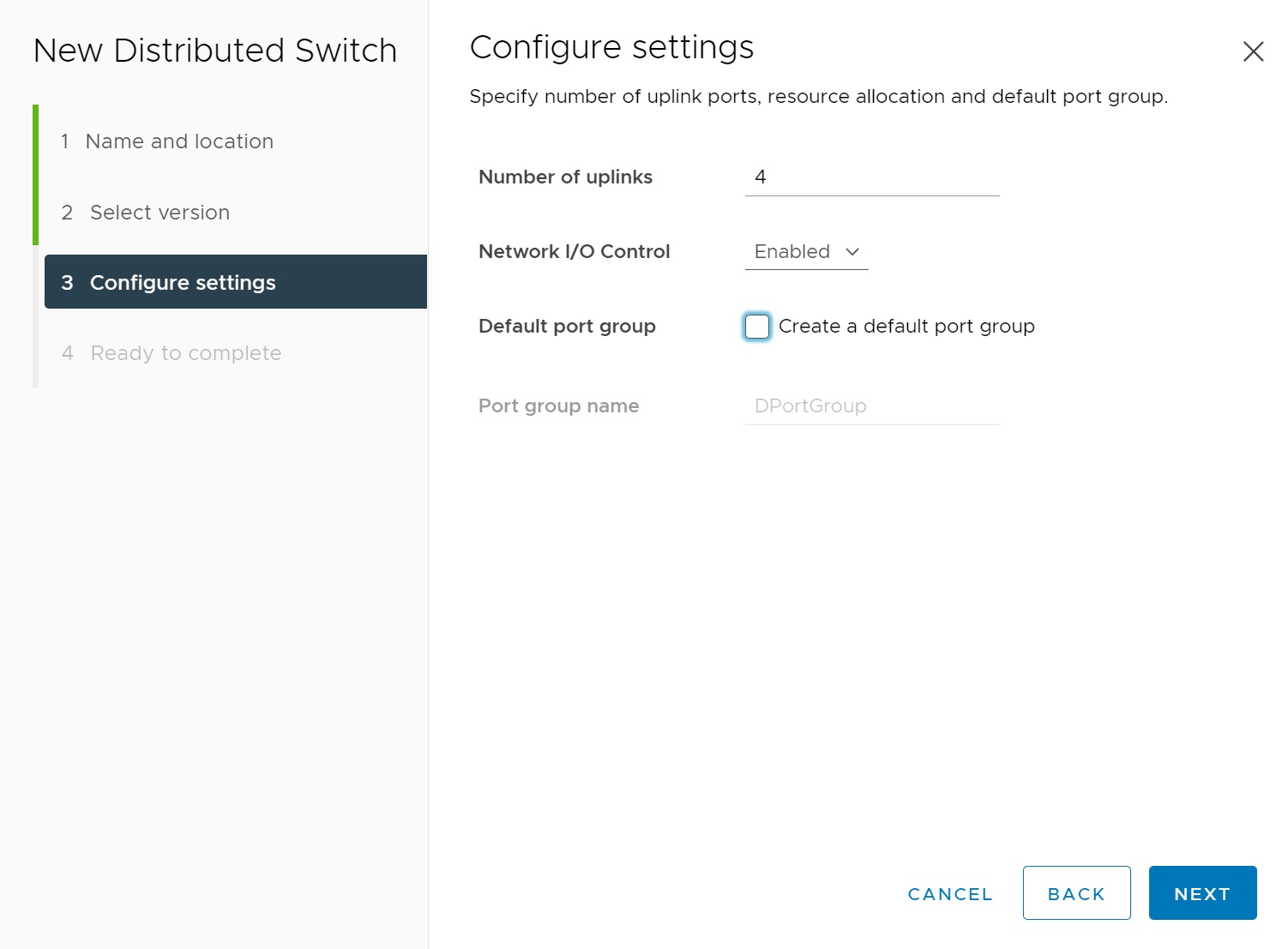Image resolution: width=1288 pixels, height=949 pixels.
Task: Click the DPortGroup port group name field
Action: point(871,406)
